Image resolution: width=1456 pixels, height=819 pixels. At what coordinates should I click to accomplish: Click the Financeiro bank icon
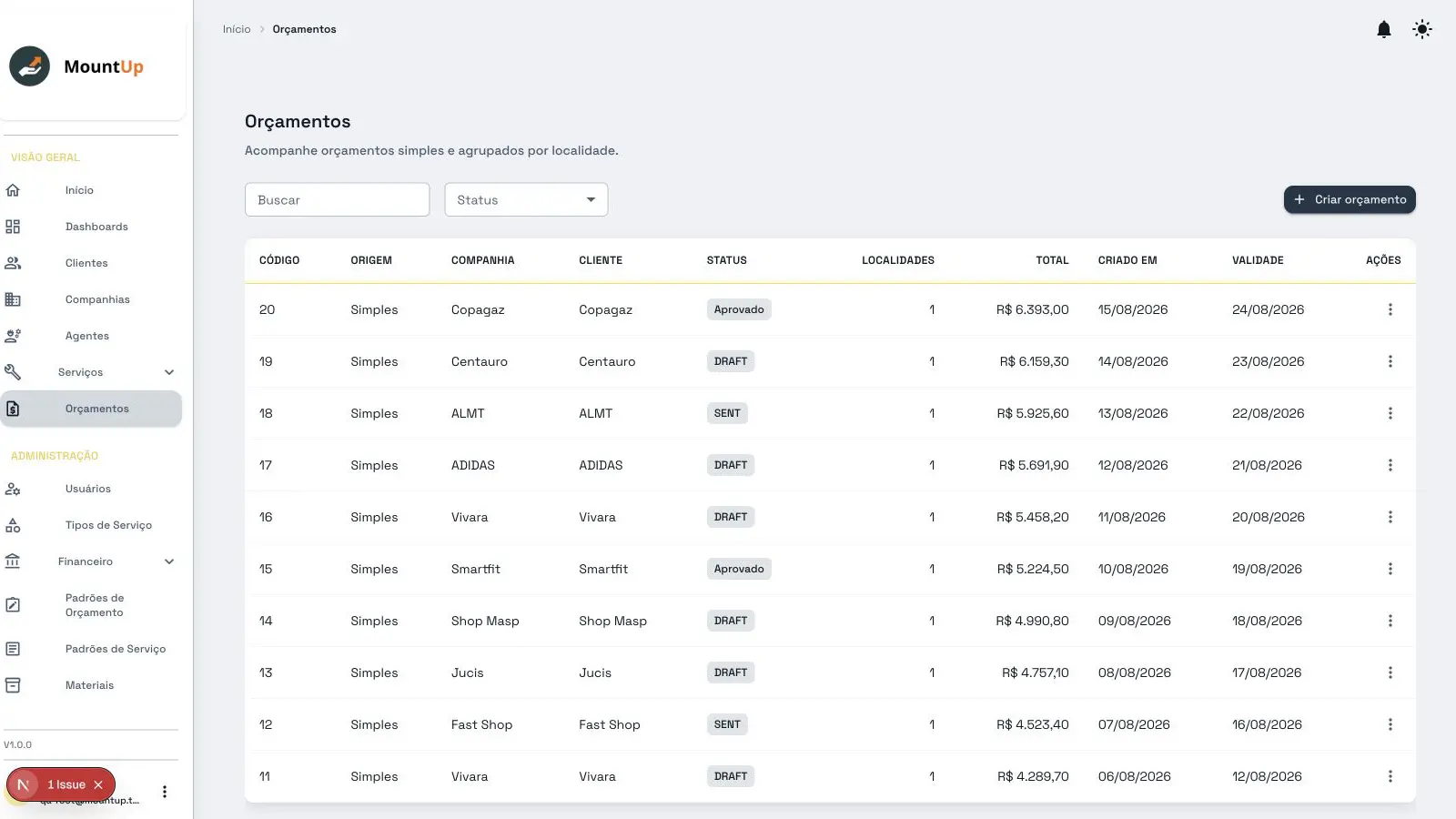(13, 561)
